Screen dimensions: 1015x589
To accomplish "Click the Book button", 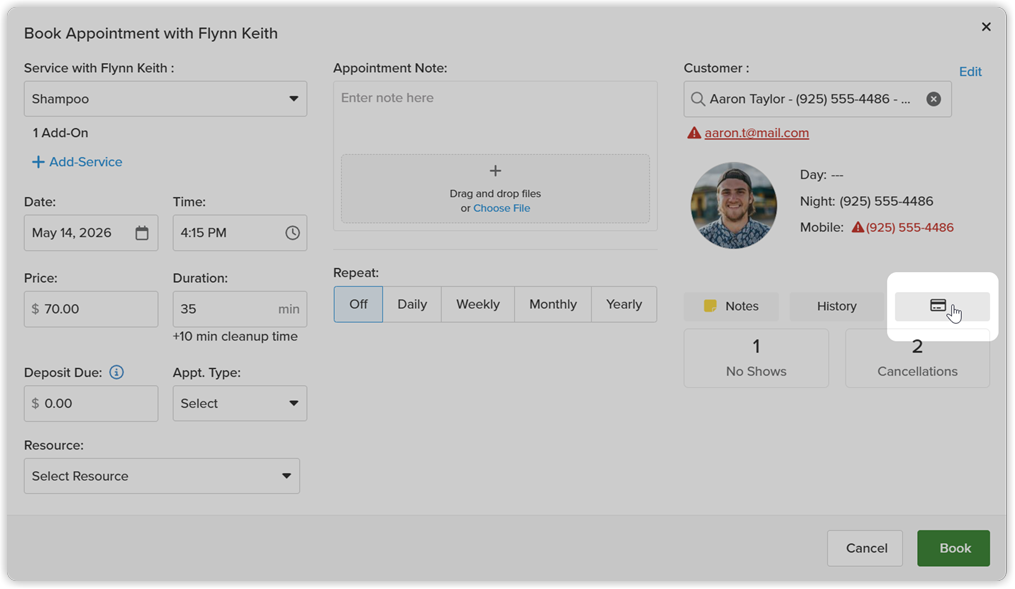I will pos(954,548).
